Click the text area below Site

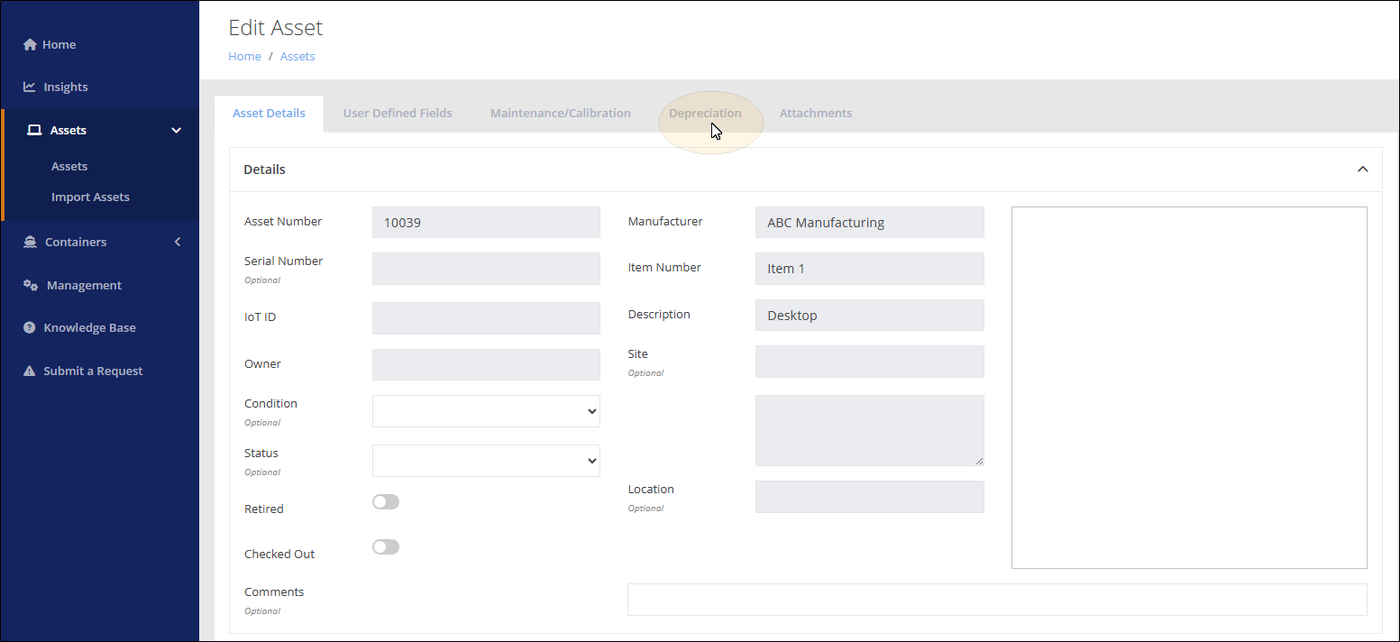(870, 430)
